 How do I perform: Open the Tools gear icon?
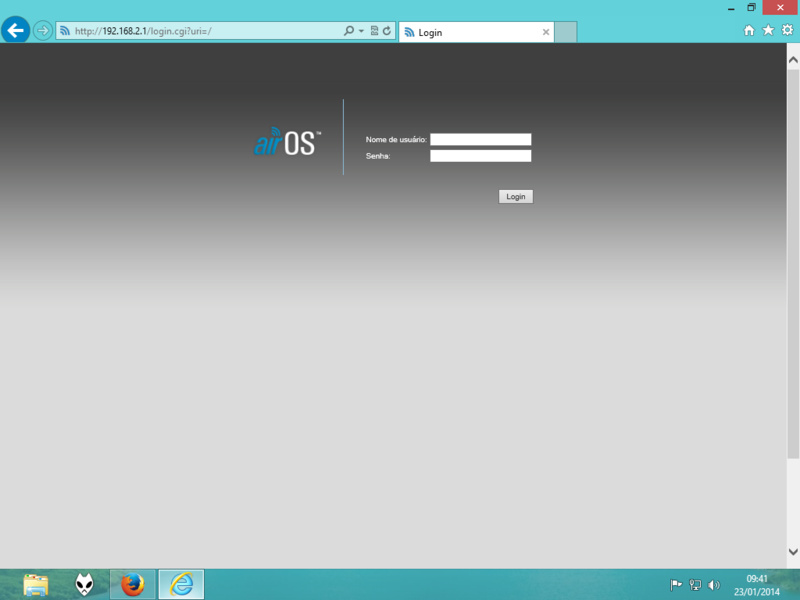point(787,30)
